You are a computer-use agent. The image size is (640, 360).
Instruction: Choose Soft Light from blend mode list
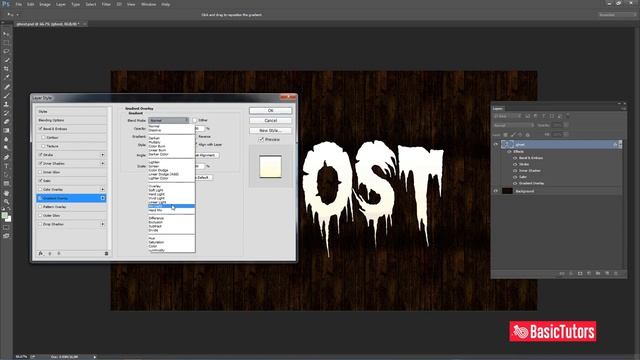point(156,190)
